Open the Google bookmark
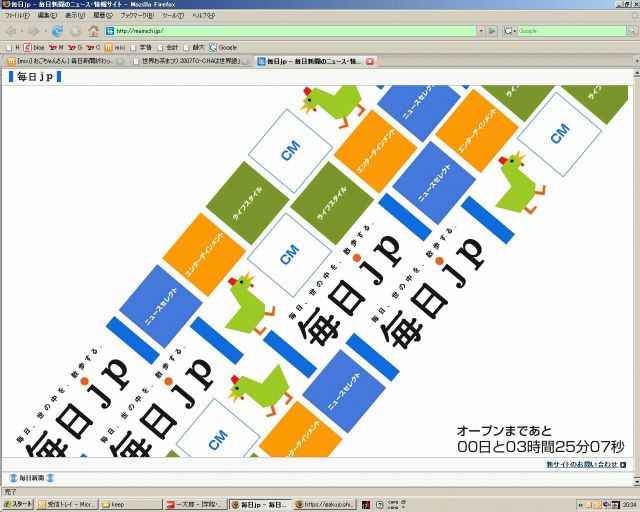640x512 pixels. pyautogui.click(x=223, y=47)
